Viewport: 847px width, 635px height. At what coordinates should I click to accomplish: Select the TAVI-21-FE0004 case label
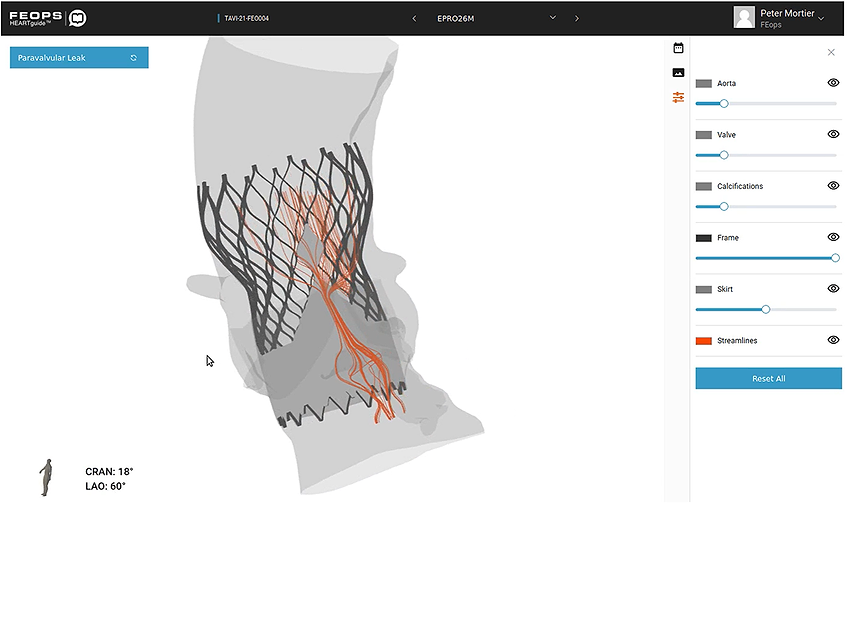point(244,17)
